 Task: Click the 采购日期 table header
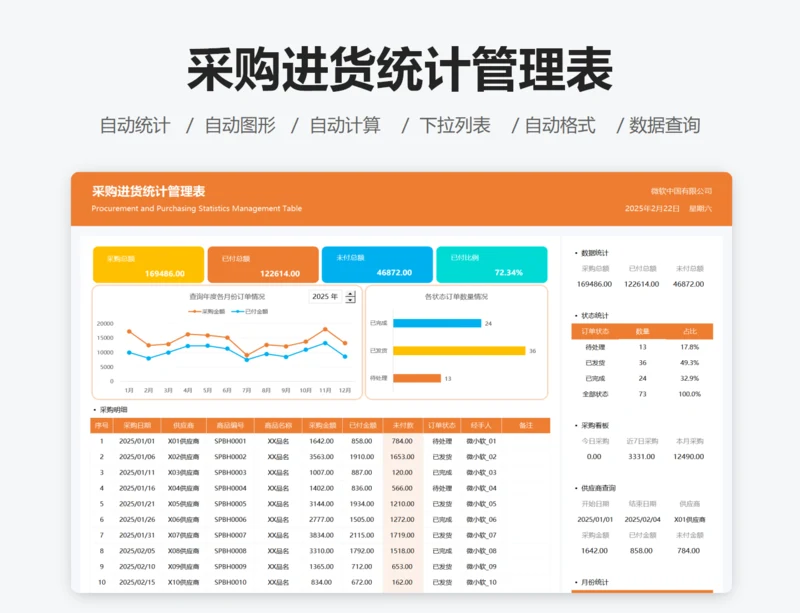pos(137,425)
